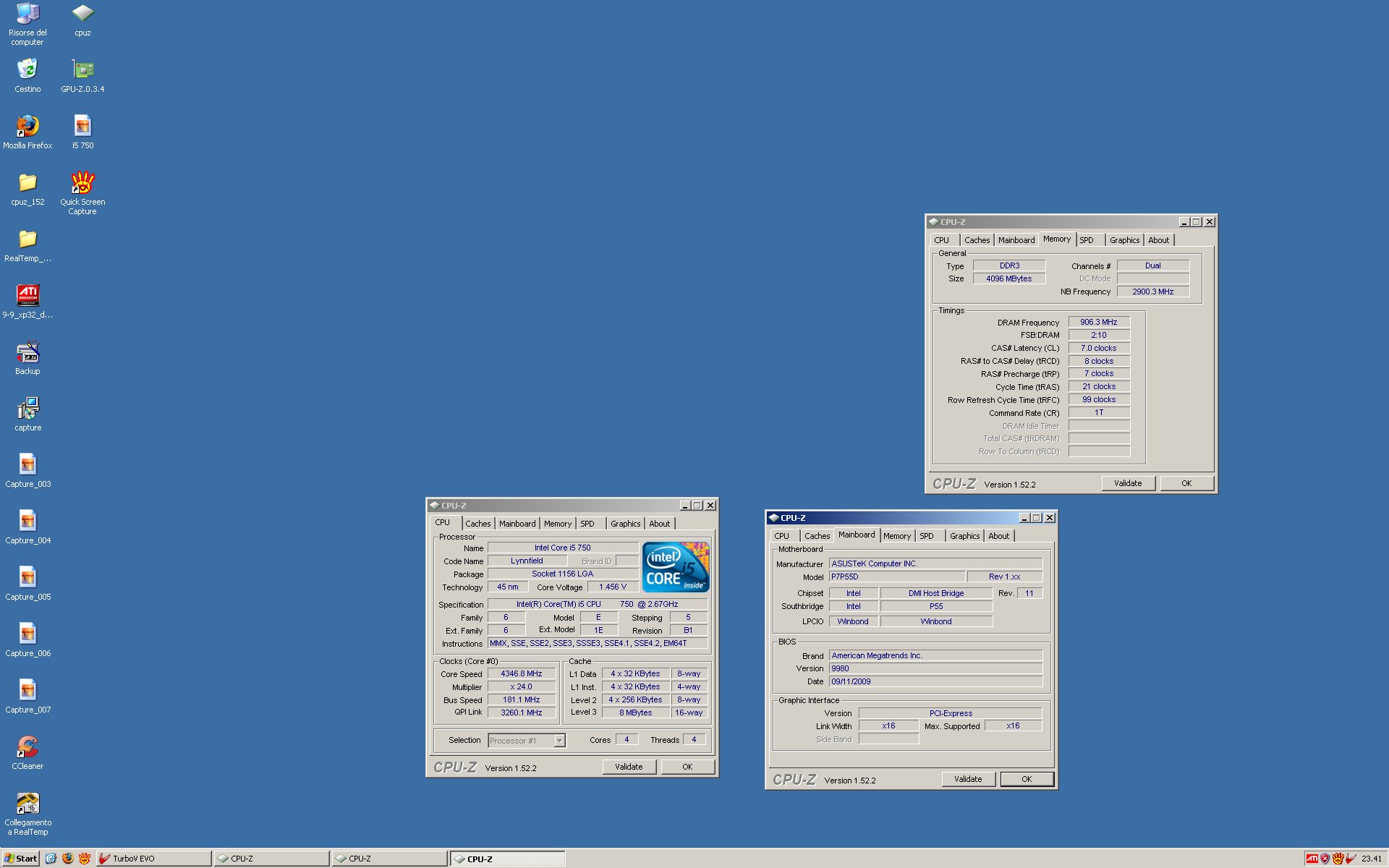
Task: Select the capture desktop shortcut icon
Action: point(27,414)
